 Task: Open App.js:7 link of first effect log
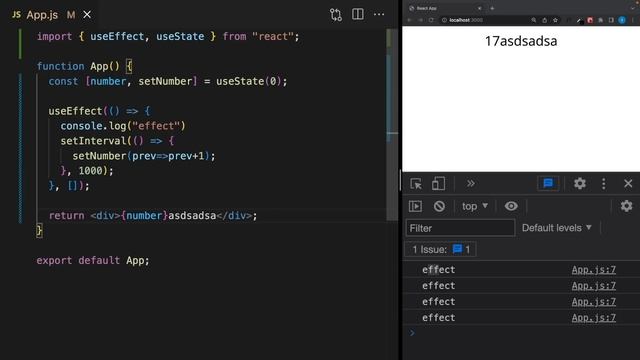point(593,270)
